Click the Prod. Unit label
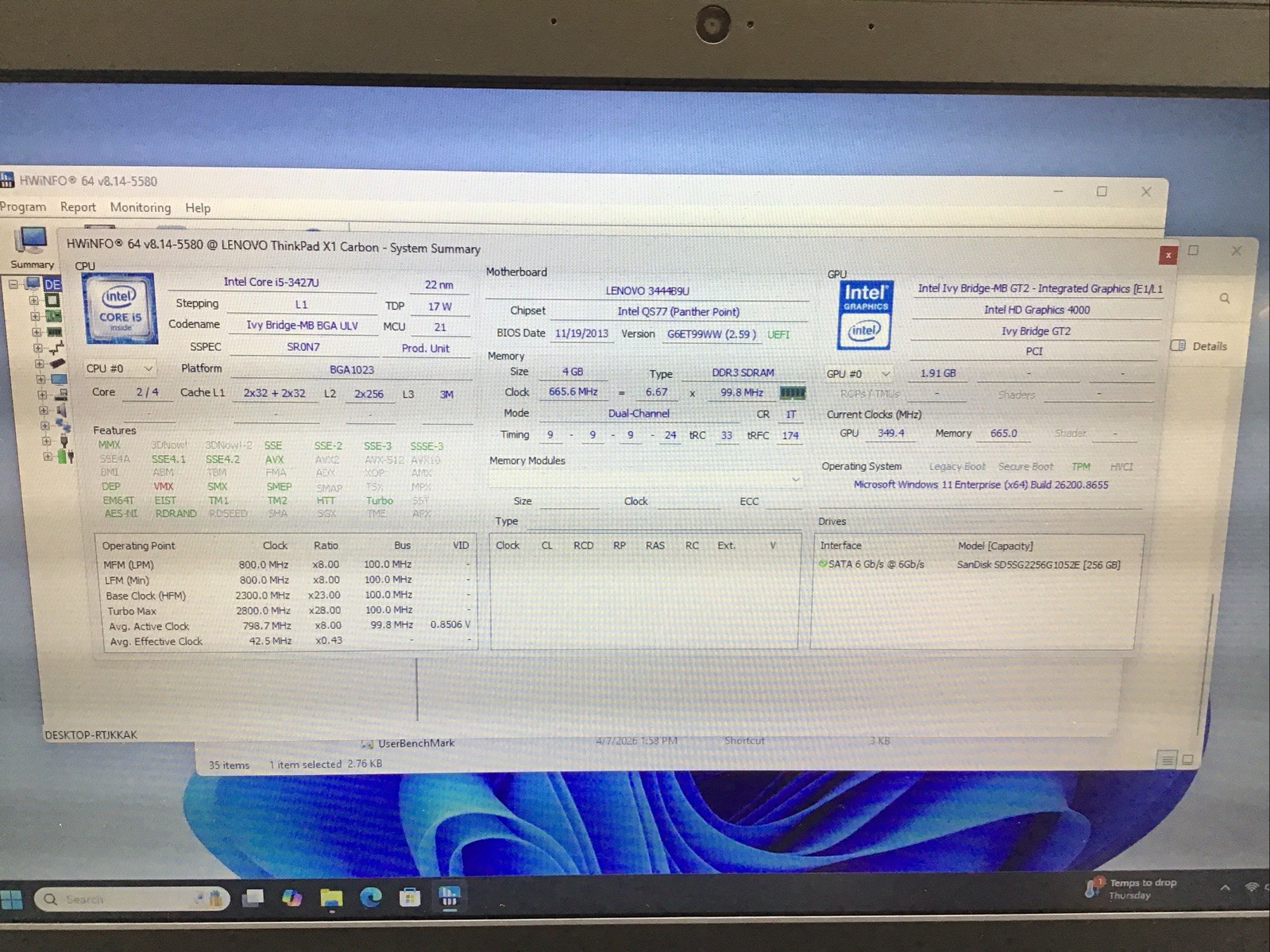 click(426, 348)
